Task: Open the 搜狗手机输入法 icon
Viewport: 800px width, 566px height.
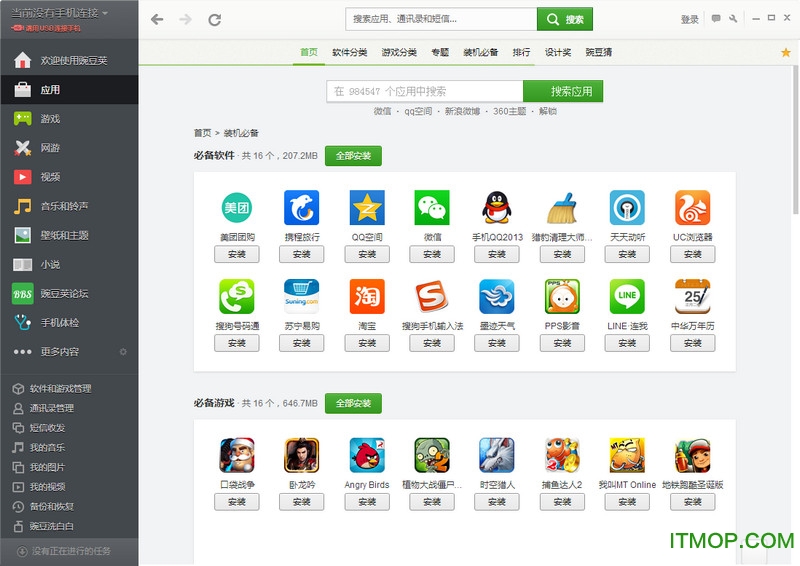Action: (432, 296)
